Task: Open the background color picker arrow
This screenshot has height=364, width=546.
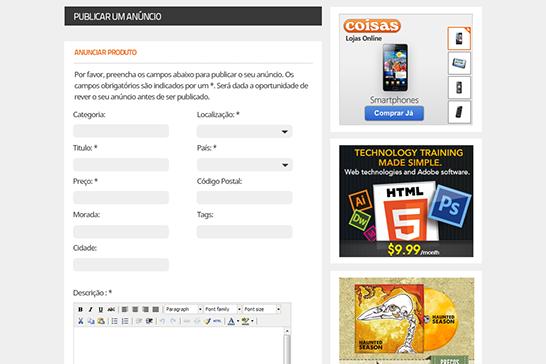Action: click(x=252, y=321)
